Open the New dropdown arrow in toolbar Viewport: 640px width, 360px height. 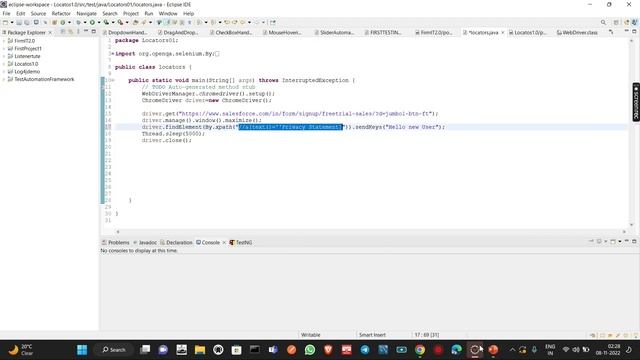coord(12,22)
